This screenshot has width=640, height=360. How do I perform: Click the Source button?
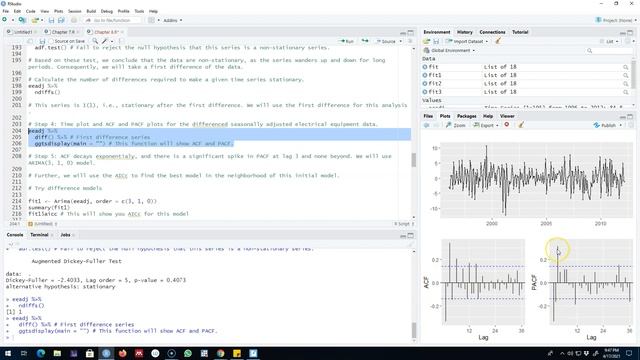(386, 41)
